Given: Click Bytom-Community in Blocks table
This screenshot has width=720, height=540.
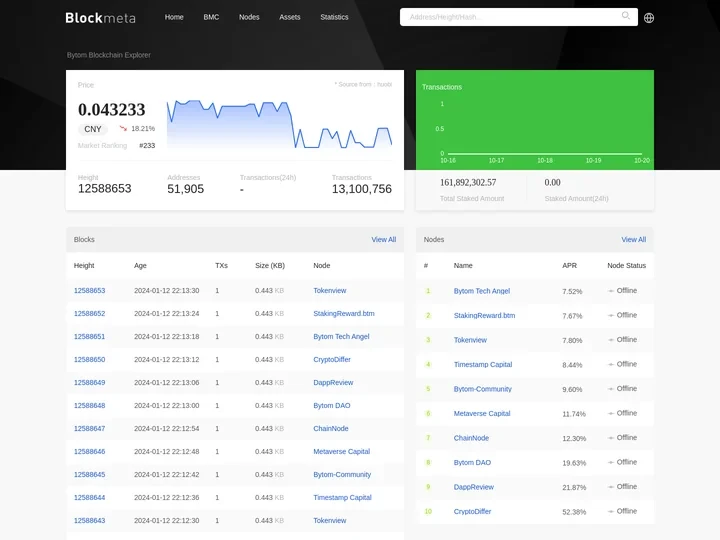Looking at the screenshot, I should (x=342, y=474).
